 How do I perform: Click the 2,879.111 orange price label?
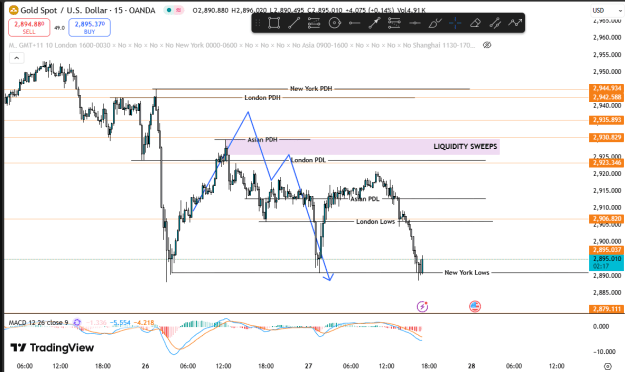606,309
